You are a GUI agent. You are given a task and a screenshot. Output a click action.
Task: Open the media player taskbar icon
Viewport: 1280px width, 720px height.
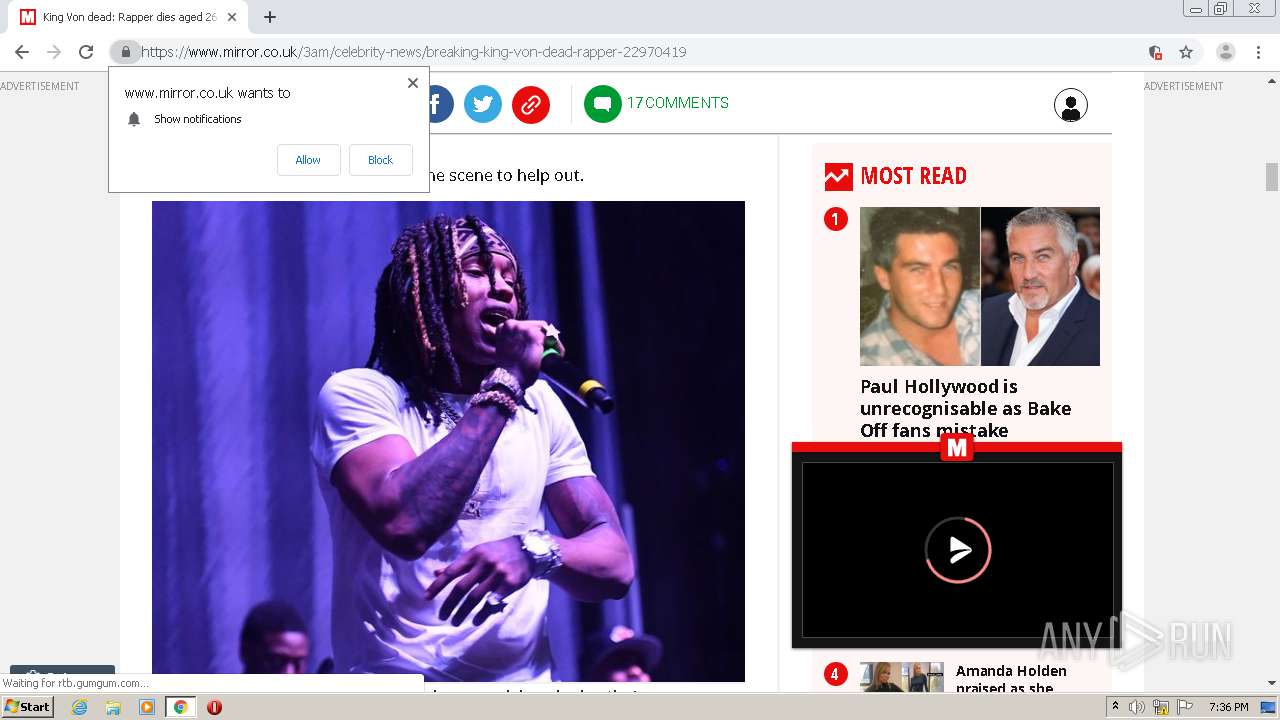tap(147, 707)
